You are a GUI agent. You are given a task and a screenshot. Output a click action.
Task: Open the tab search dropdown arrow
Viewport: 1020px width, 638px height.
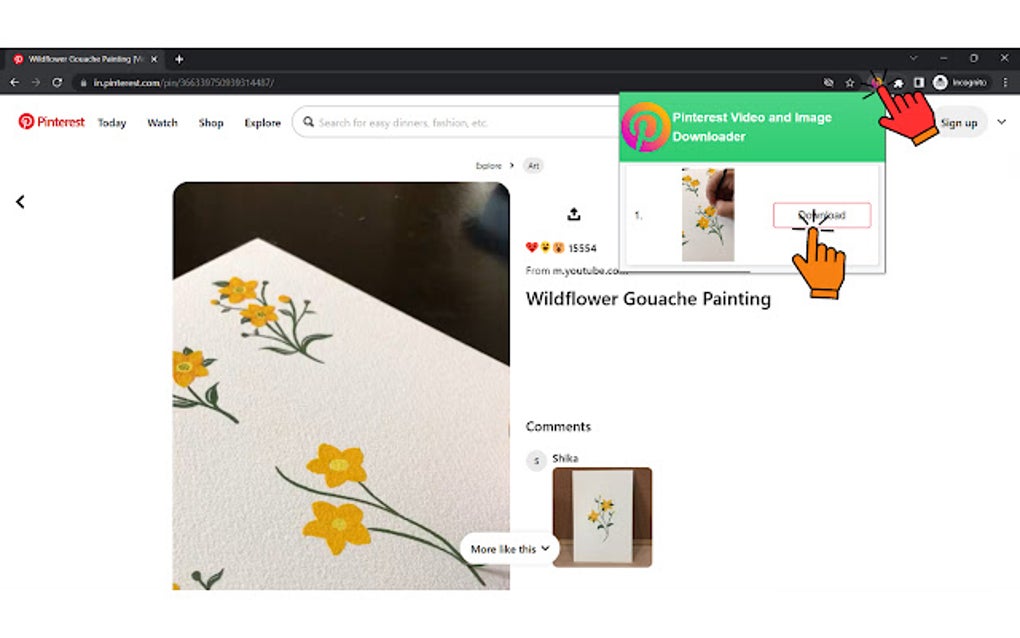coord(913,59)
